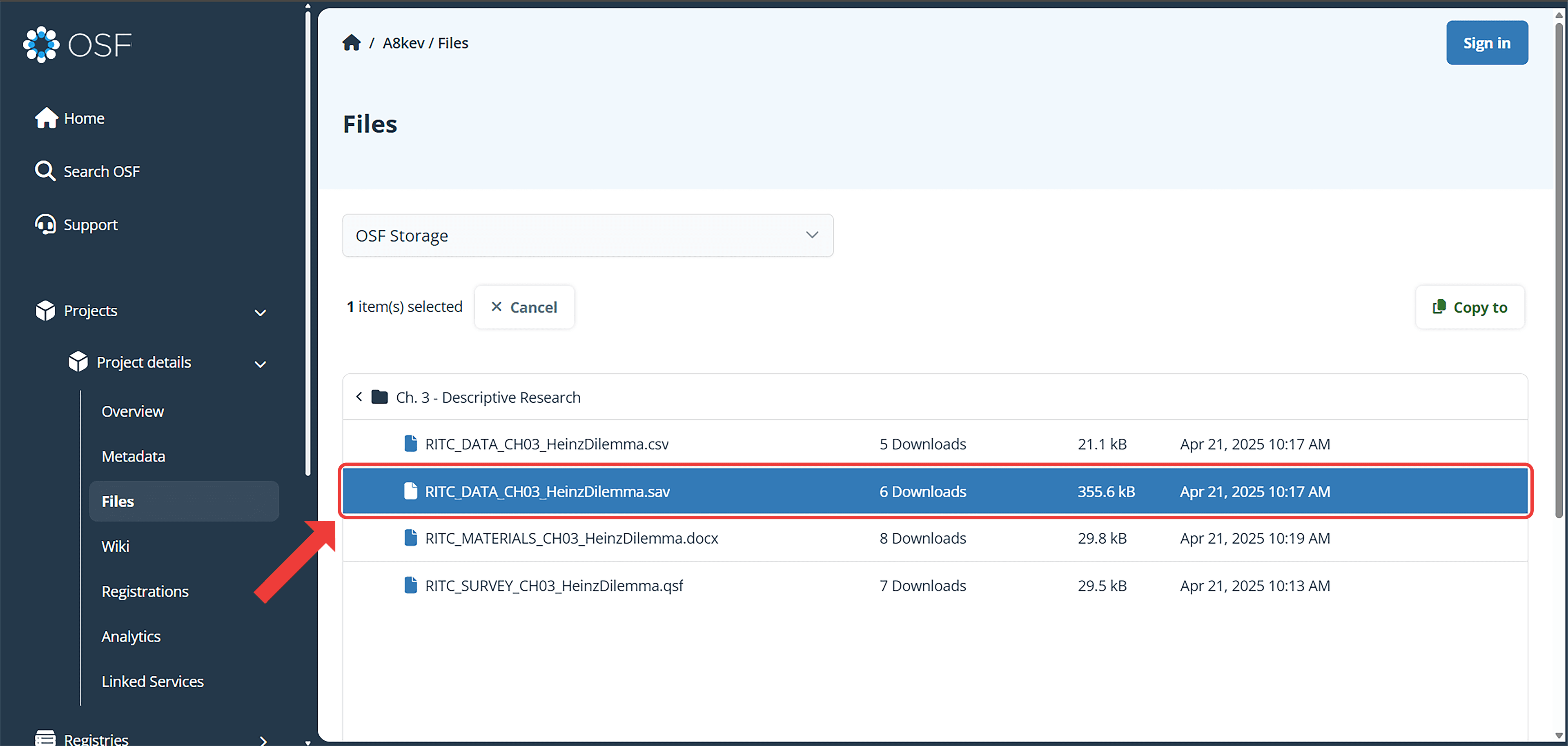Click the Home house icon in sidebar
This screenshot has height=746, width=1568.
tap(46, 118)
